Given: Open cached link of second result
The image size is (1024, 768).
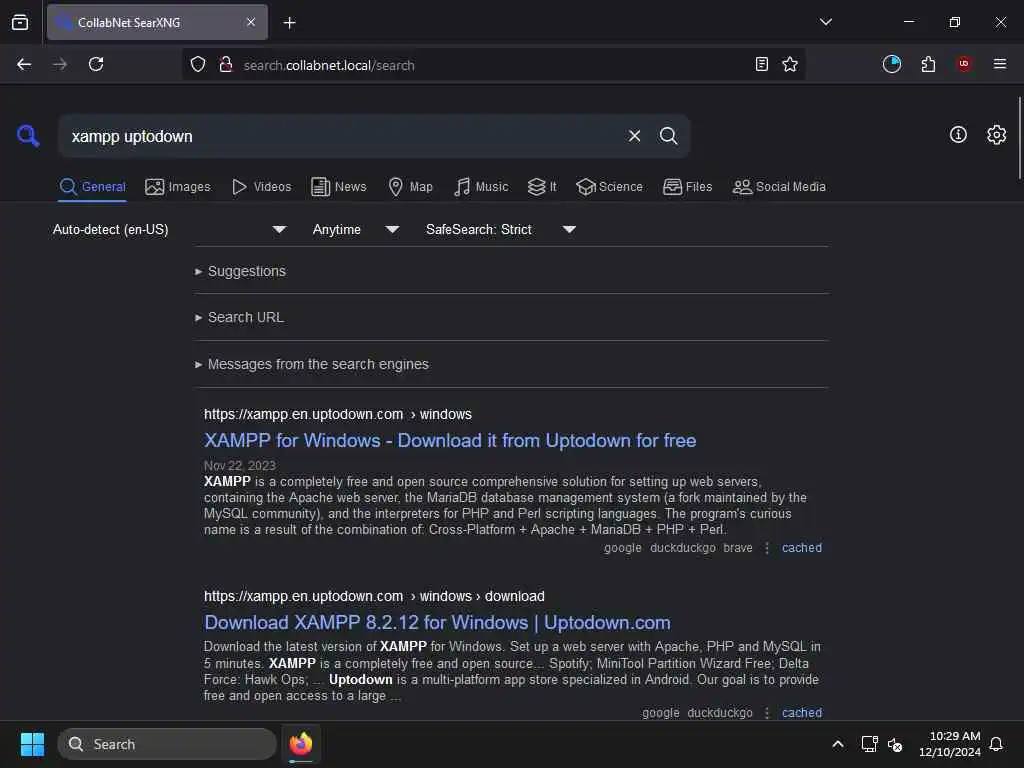Looking at the screenshot, I should point(802,712).
